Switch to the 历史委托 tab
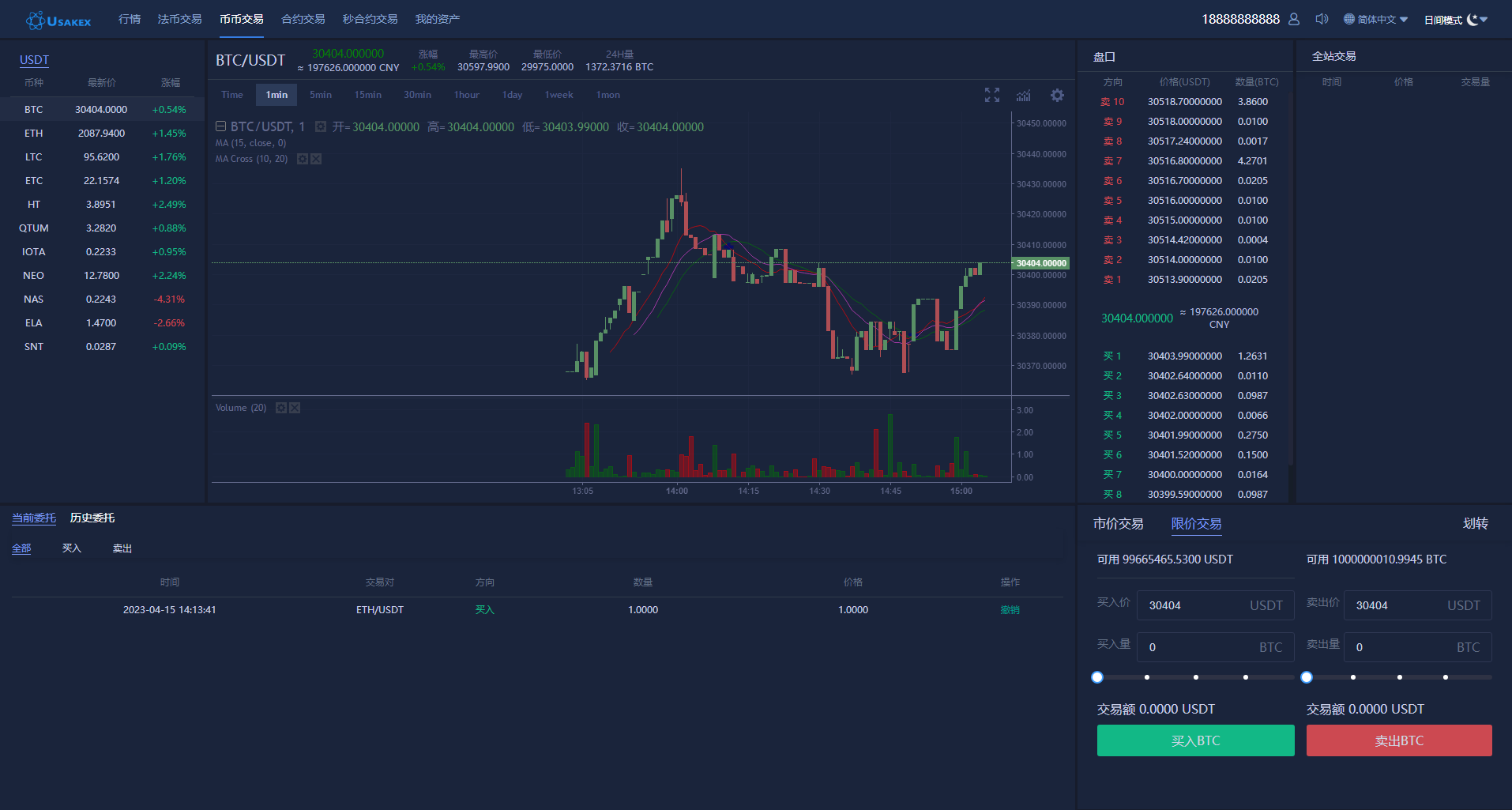 pos(92,518)
